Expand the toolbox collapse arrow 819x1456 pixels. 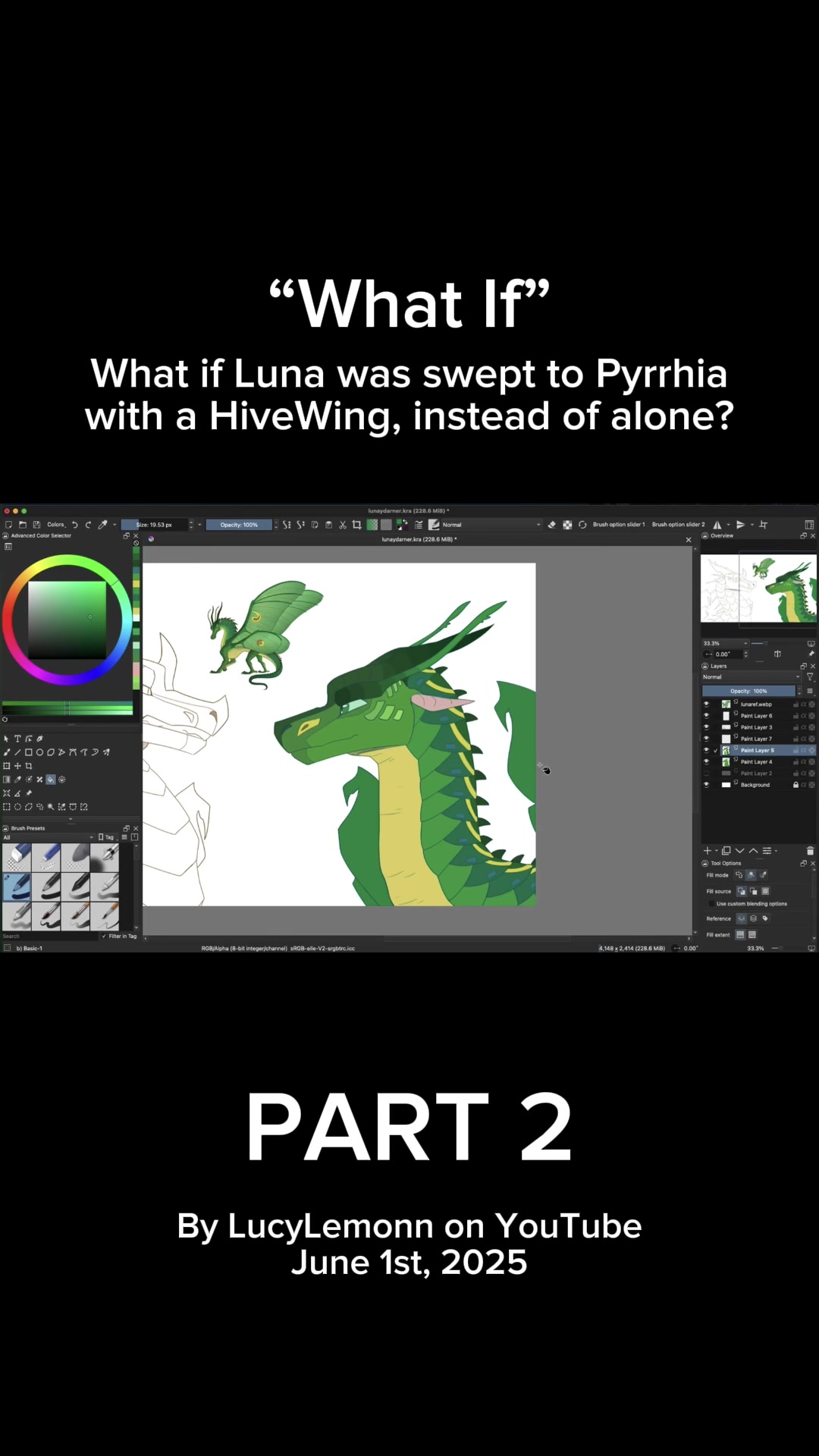[71, 819]
